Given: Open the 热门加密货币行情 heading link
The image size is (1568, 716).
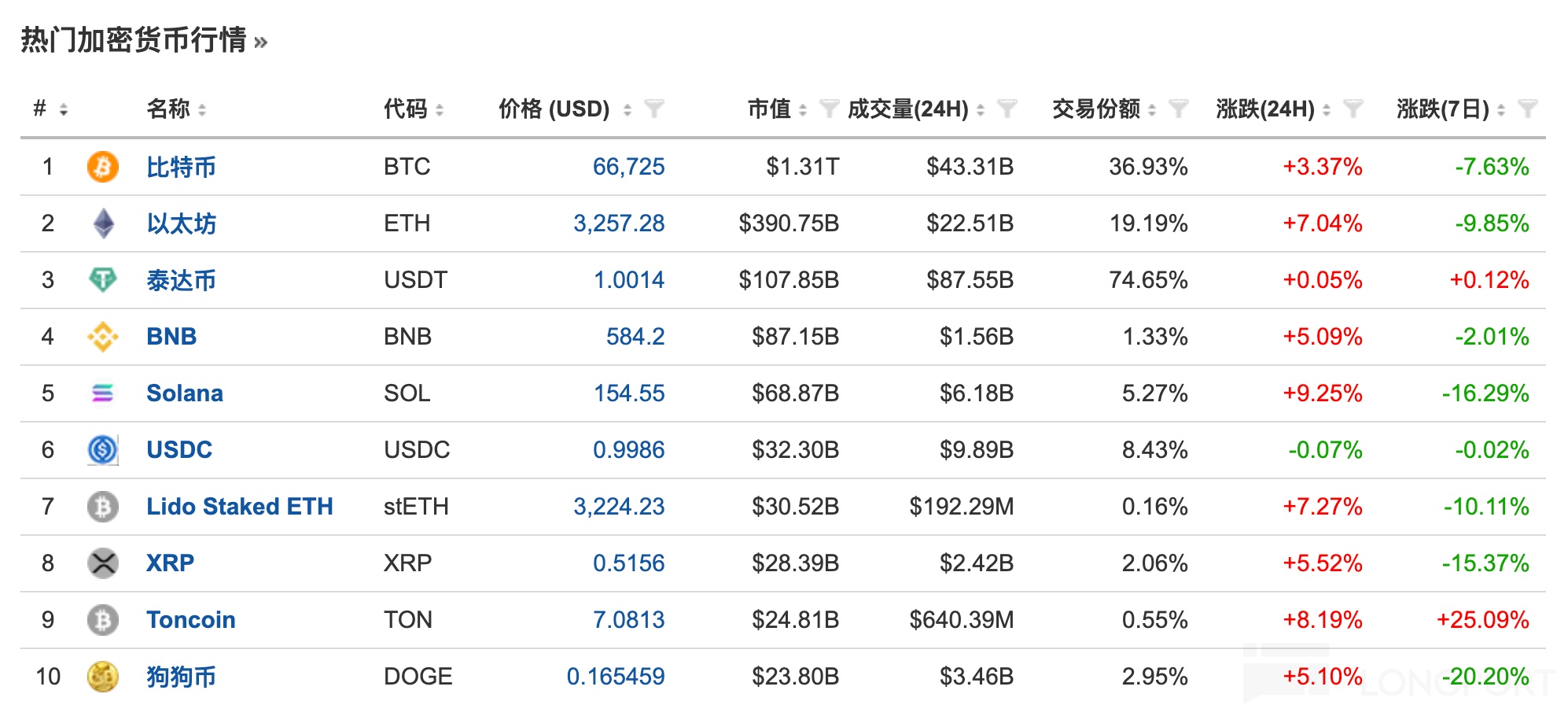Looking at the screenshot, I should 143,40.
